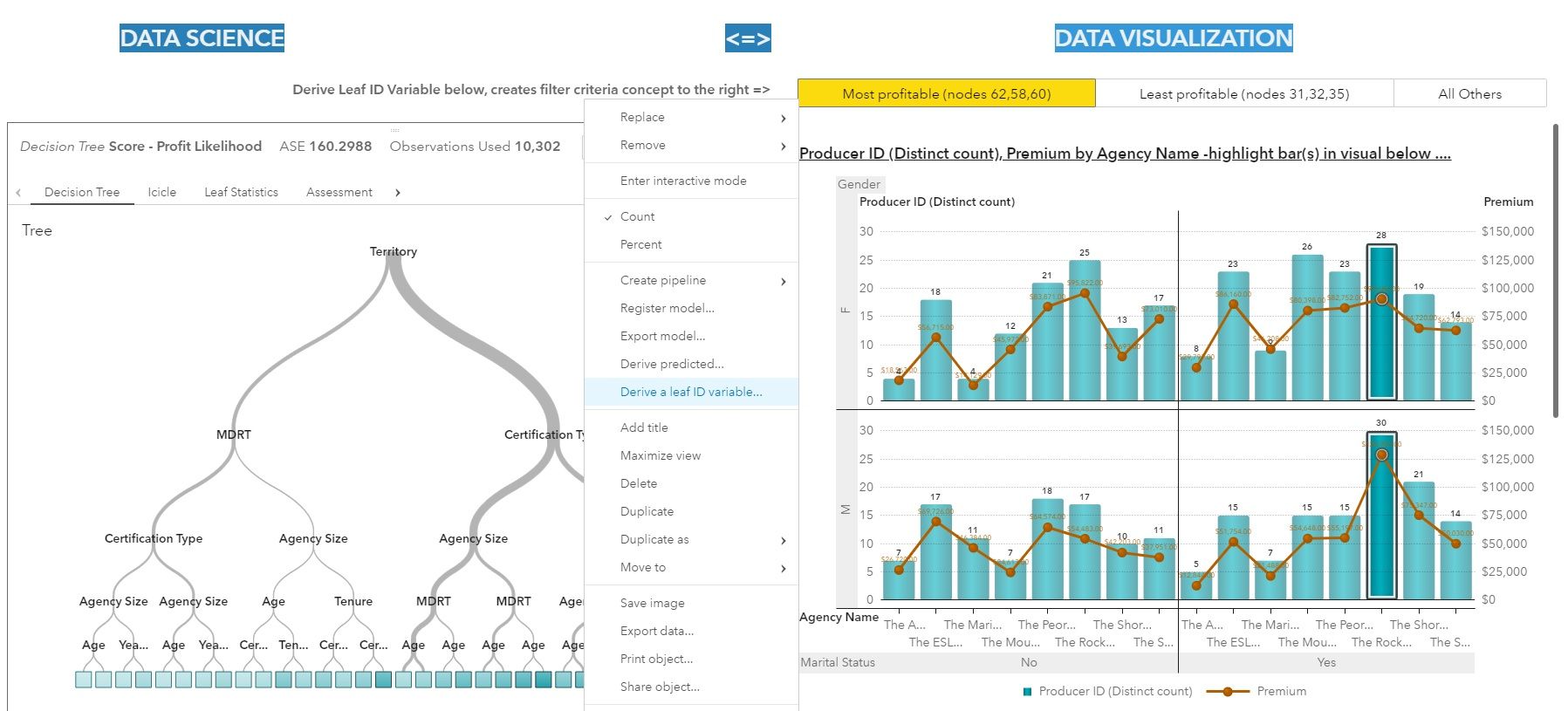Switch to the Leaf Statistics tab
Image resolution: width=1568 pixels, height=711 pixels.
coord(241,192)
